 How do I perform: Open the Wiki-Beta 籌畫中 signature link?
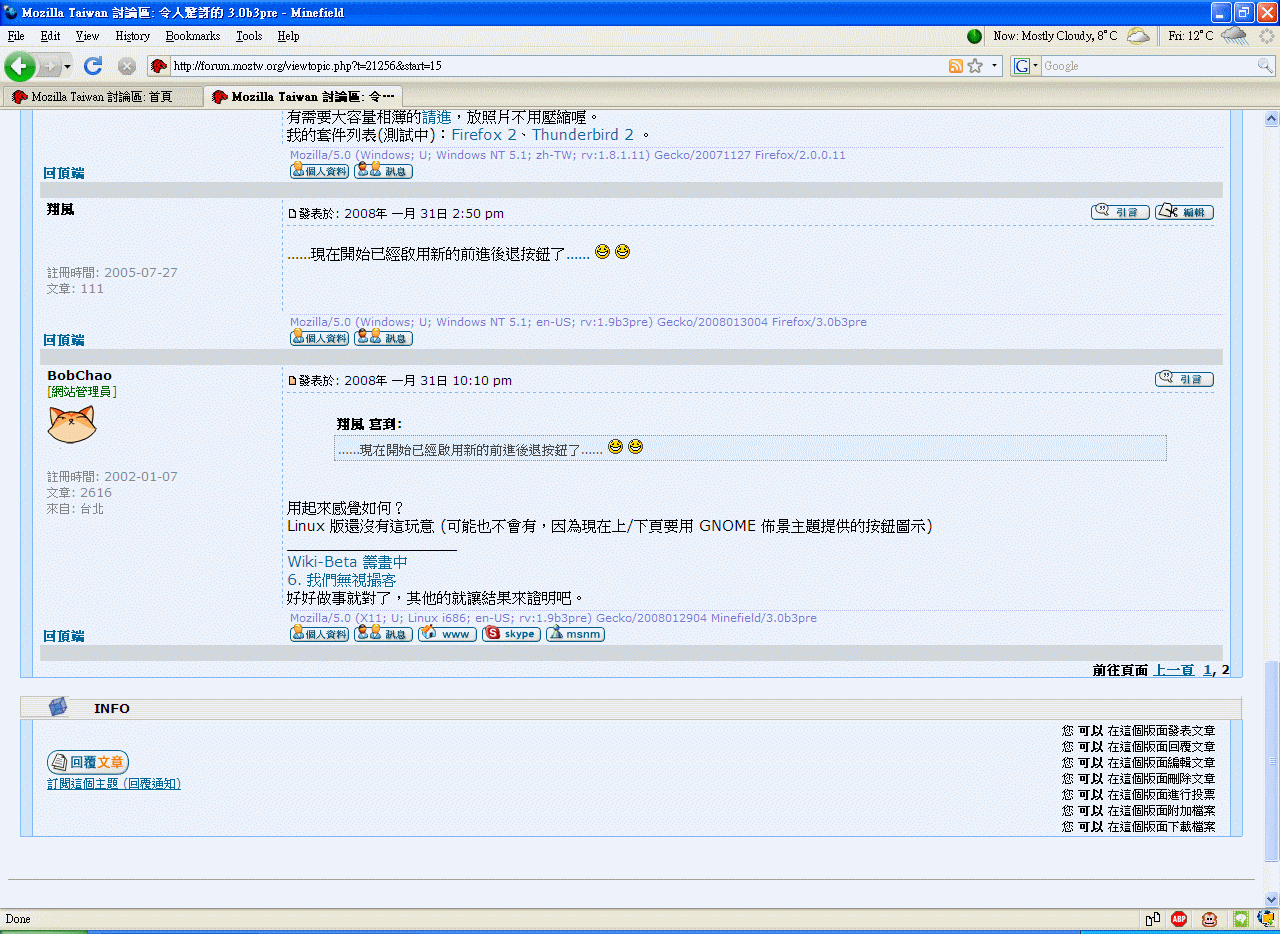coord(347,562)
